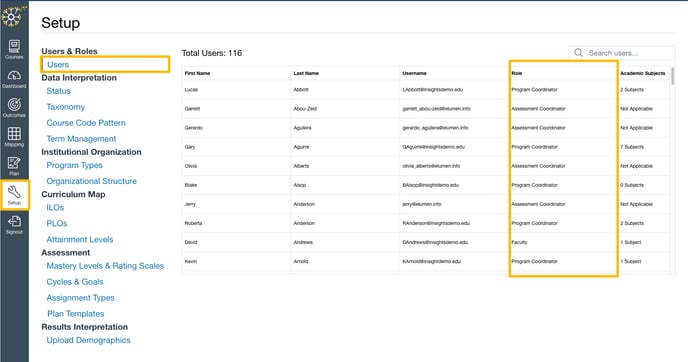688x362 pixels.
Task: Click the 0 Subjects cell
Action: pyautogui.click(x=632, y=185)
